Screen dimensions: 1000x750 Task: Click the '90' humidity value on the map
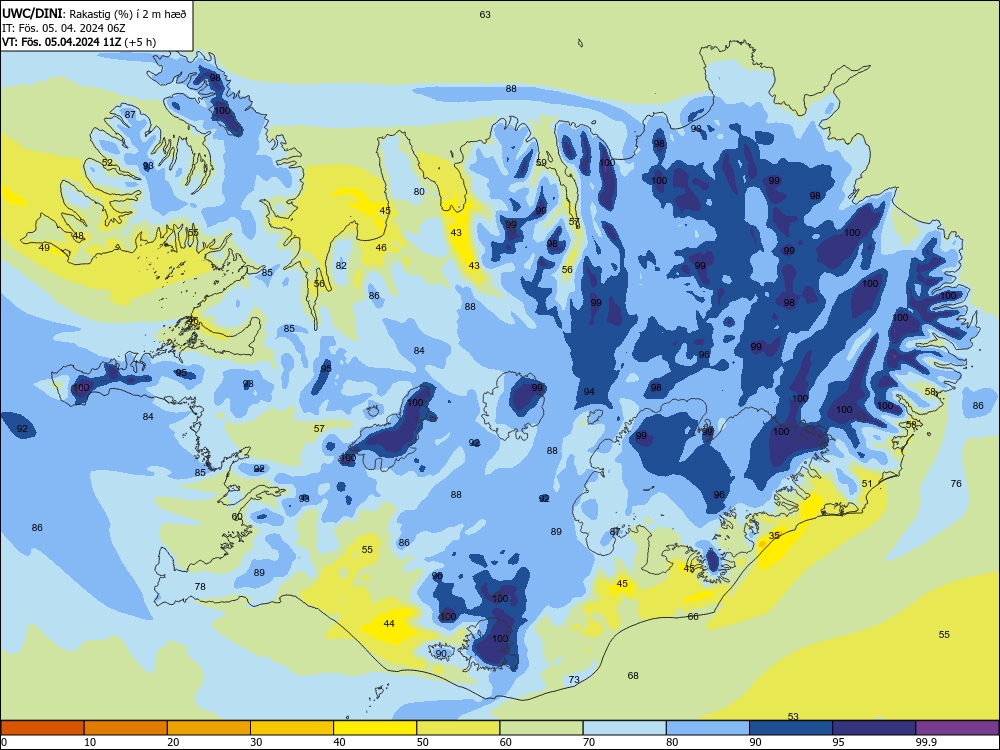tap(441, 654)
